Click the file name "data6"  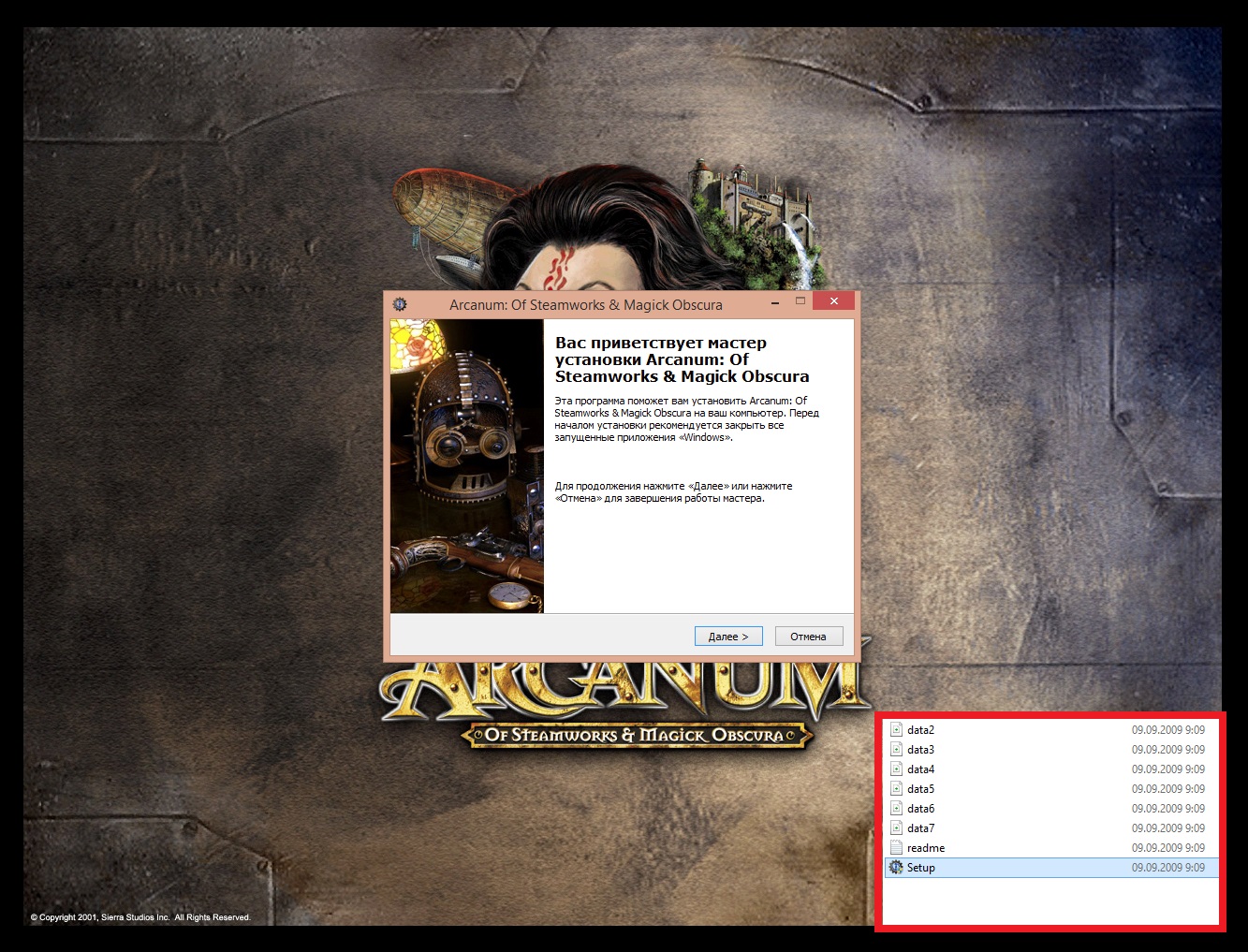921,809
